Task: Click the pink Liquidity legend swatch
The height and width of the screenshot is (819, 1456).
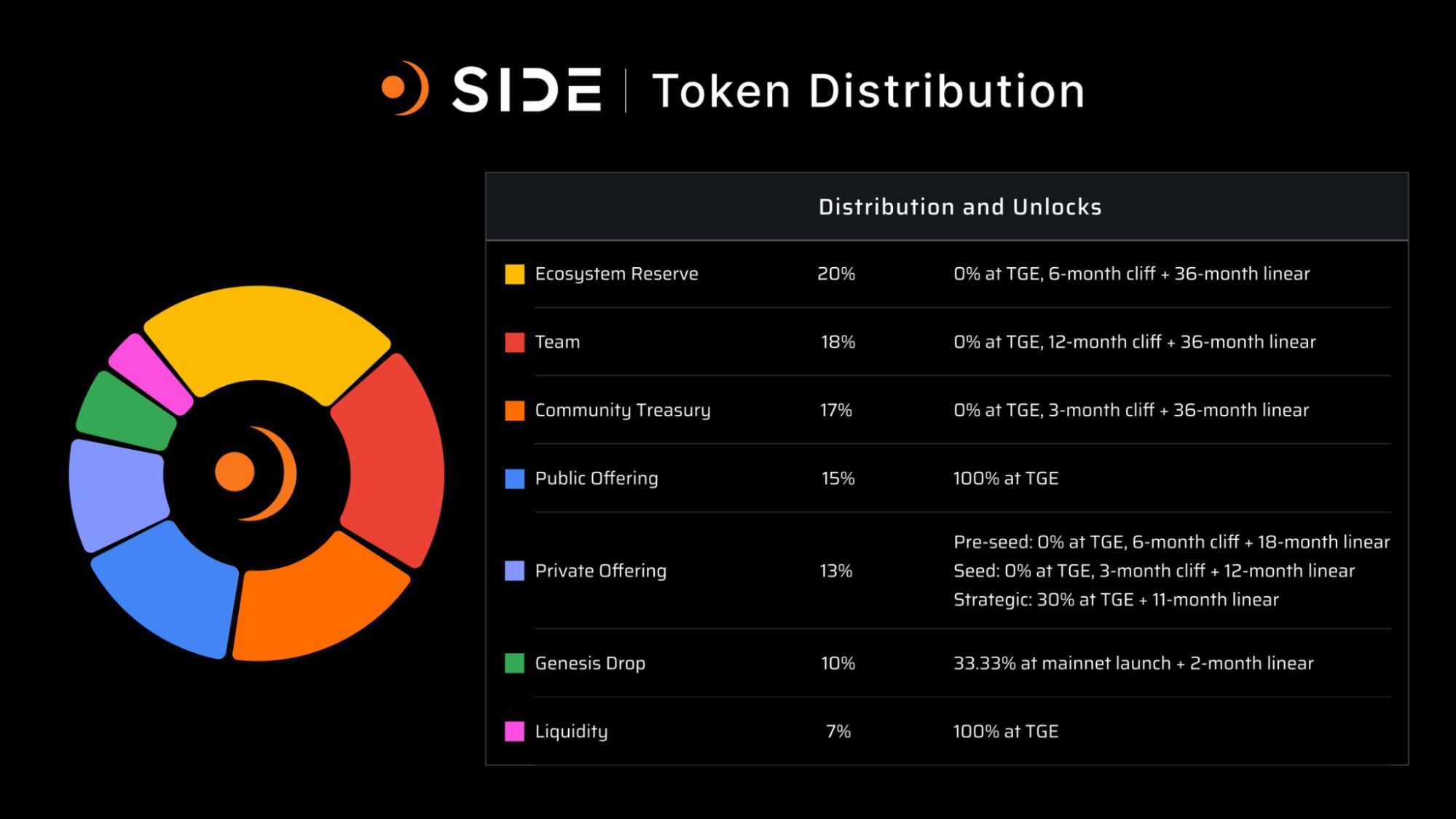Action: point(515,732)
